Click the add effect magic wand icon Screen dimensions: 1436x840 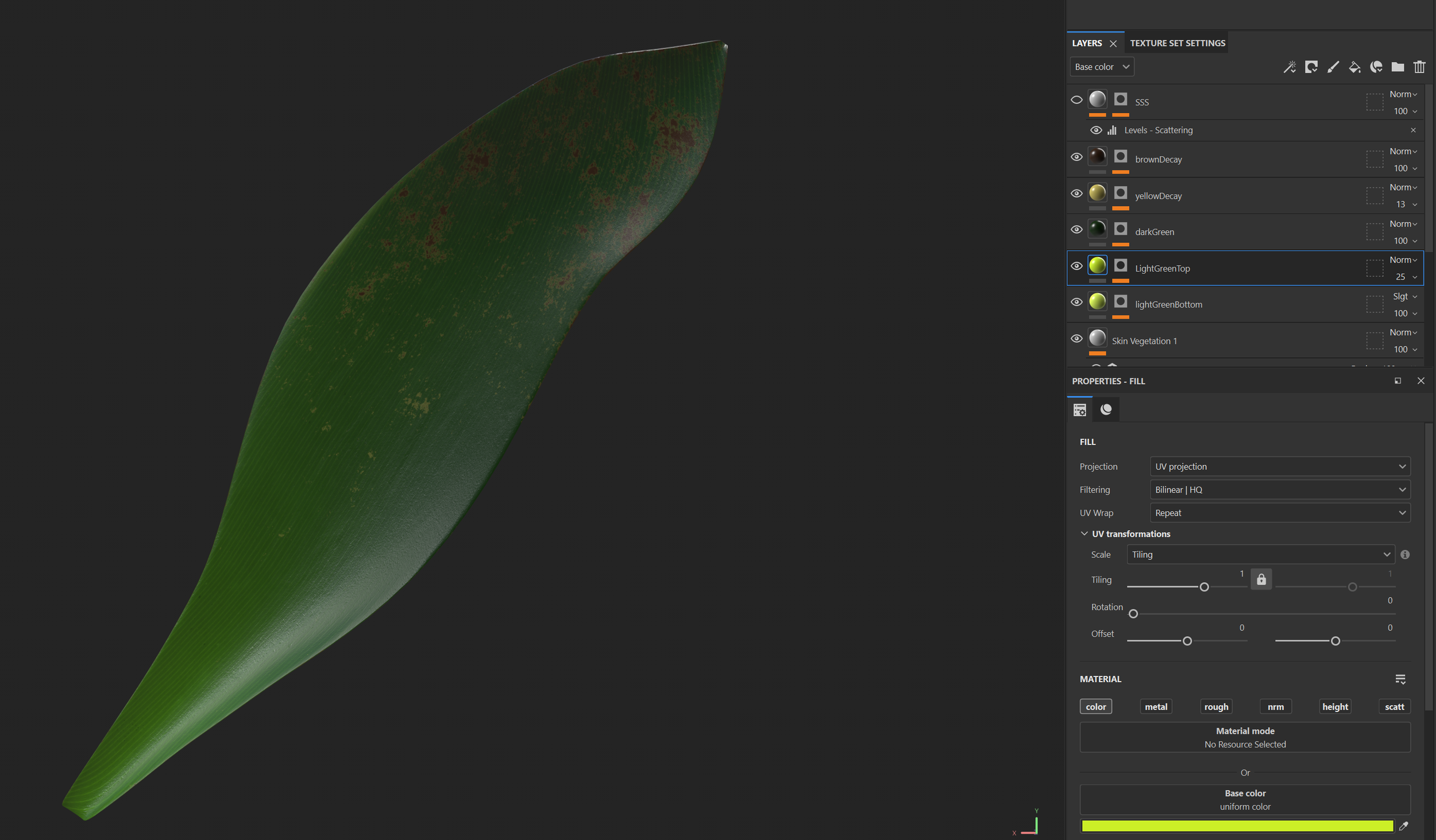(x=1290, y=67)
